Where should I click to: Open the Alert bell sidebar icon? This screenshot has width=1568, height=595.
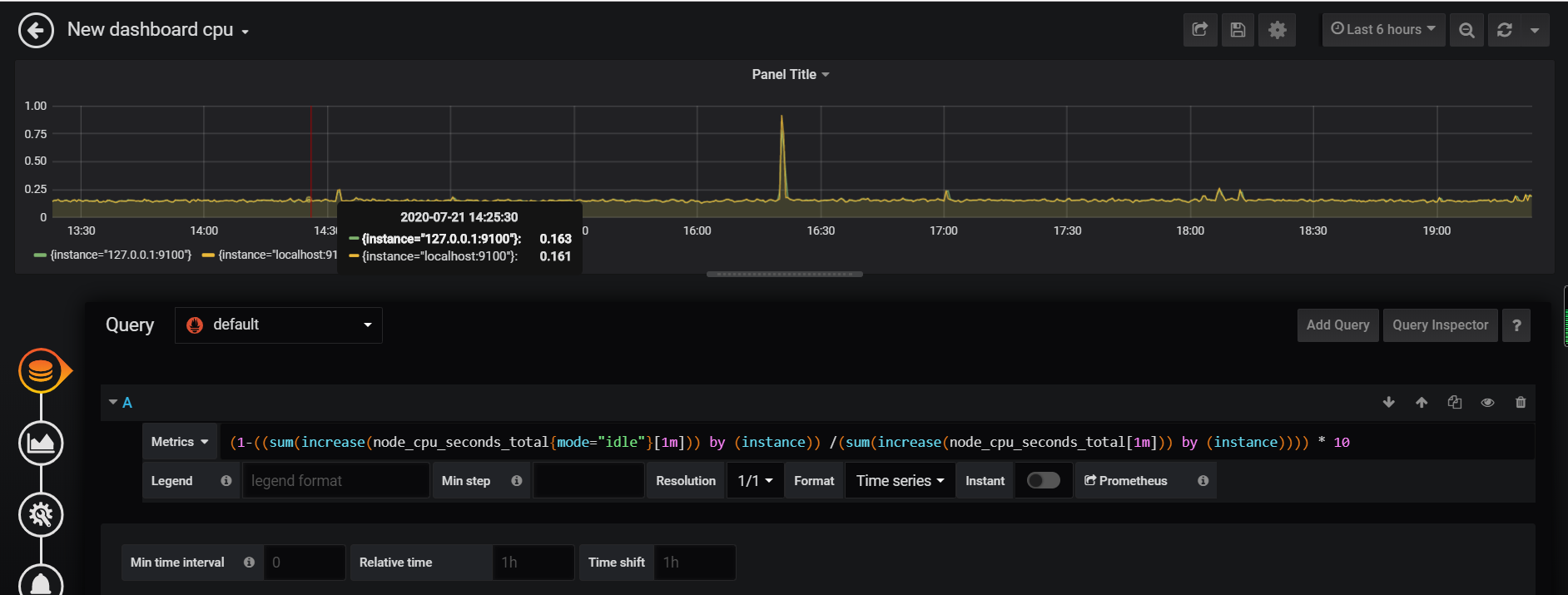tap(41, 581)
